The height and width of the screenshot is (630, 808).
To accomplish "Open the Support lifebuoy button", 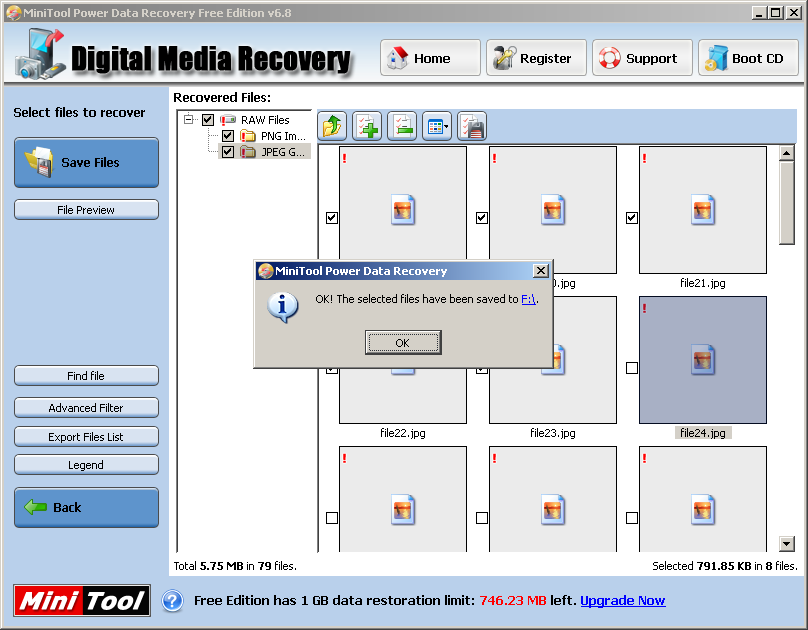I will pyautogui.click(x=642, y=58).
